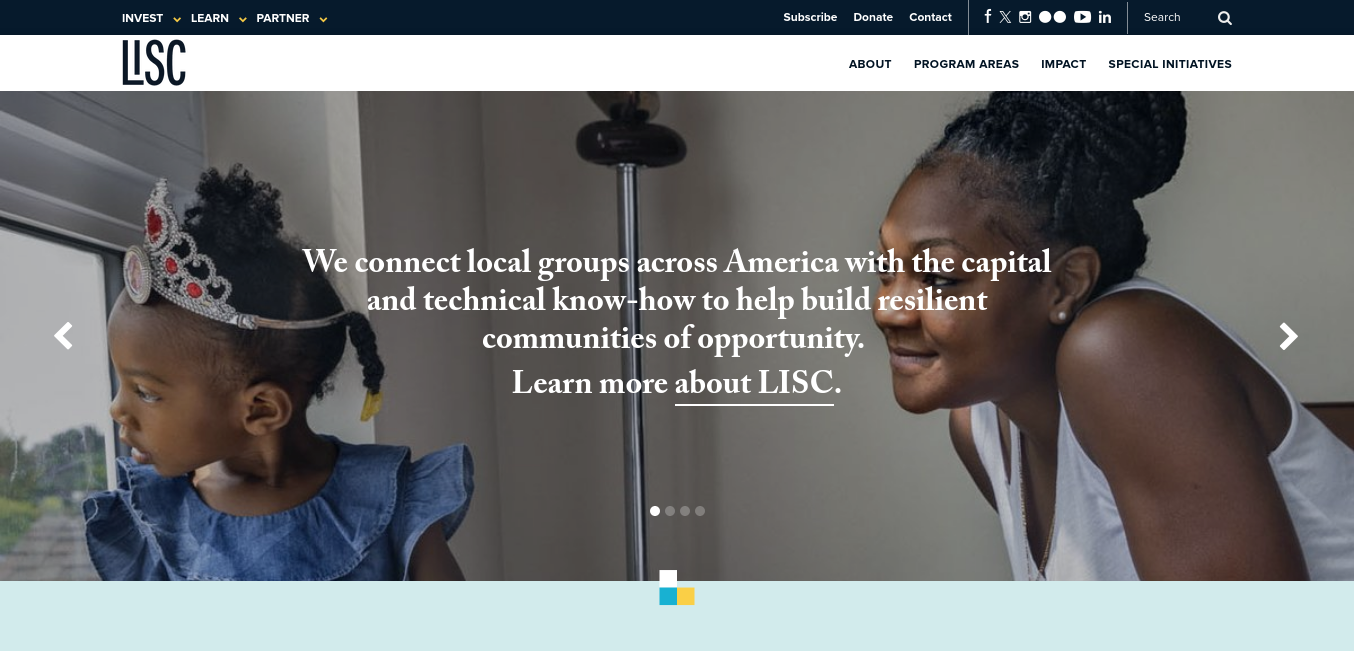
Task: Open the LEARN menu label
Action: (210, 18)
